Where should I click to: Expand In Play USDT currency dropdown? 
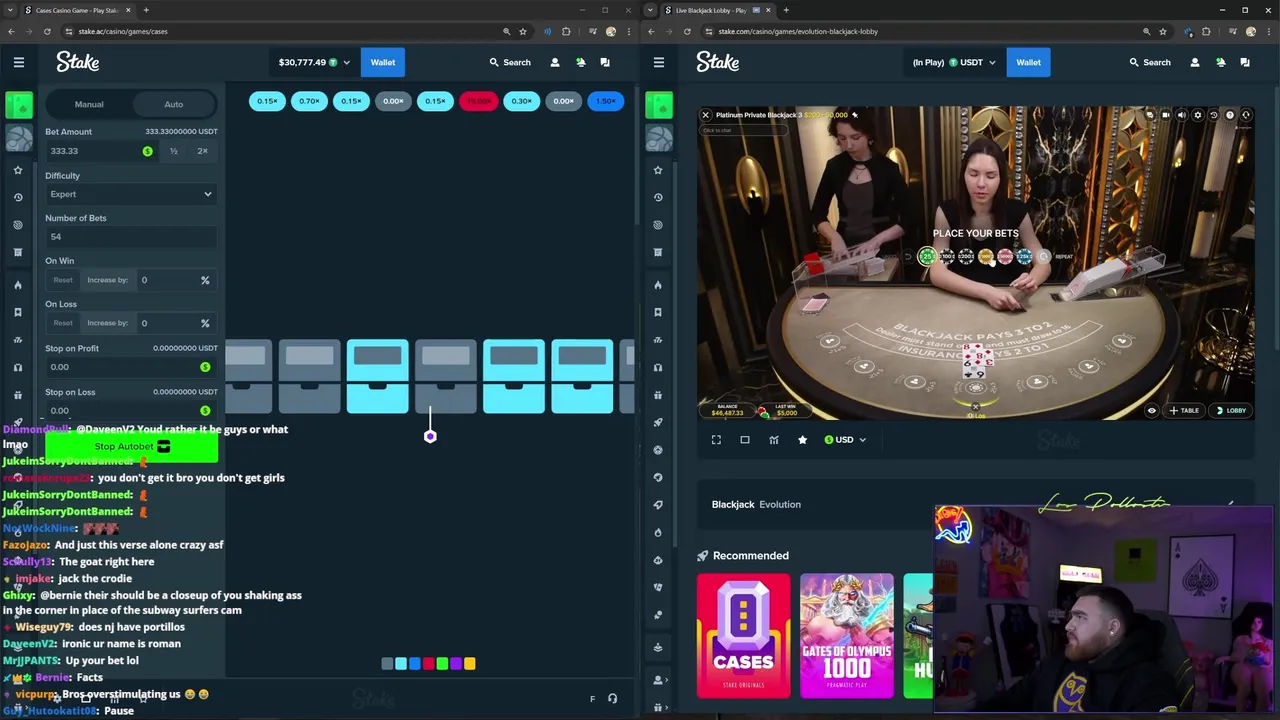[x=953, y=62]
